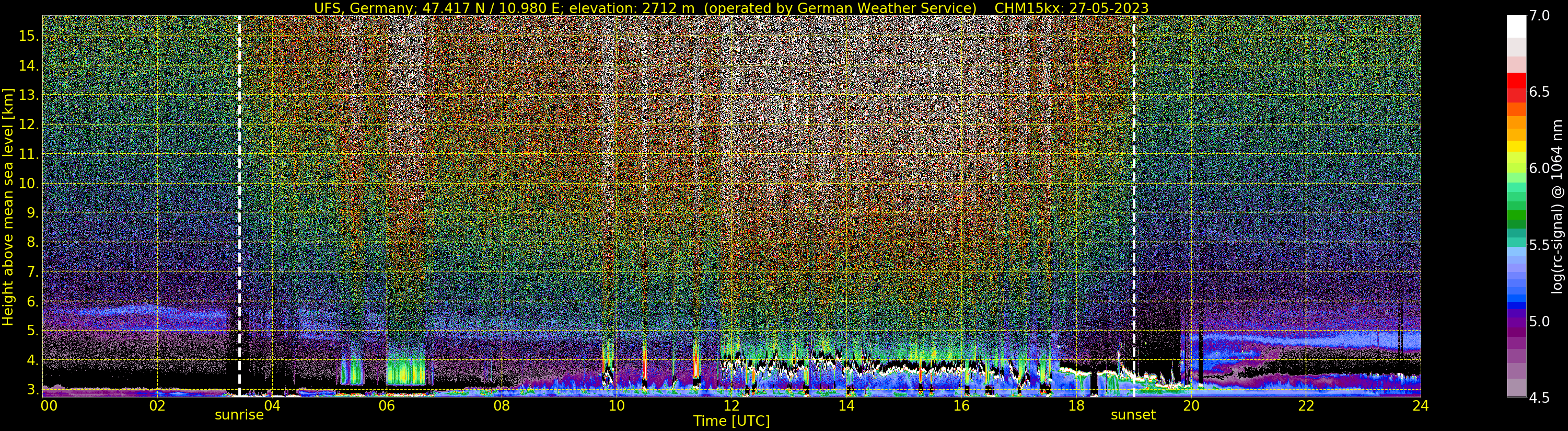
Task: Click the time axis tick '18'
Action: point(1076,405)
